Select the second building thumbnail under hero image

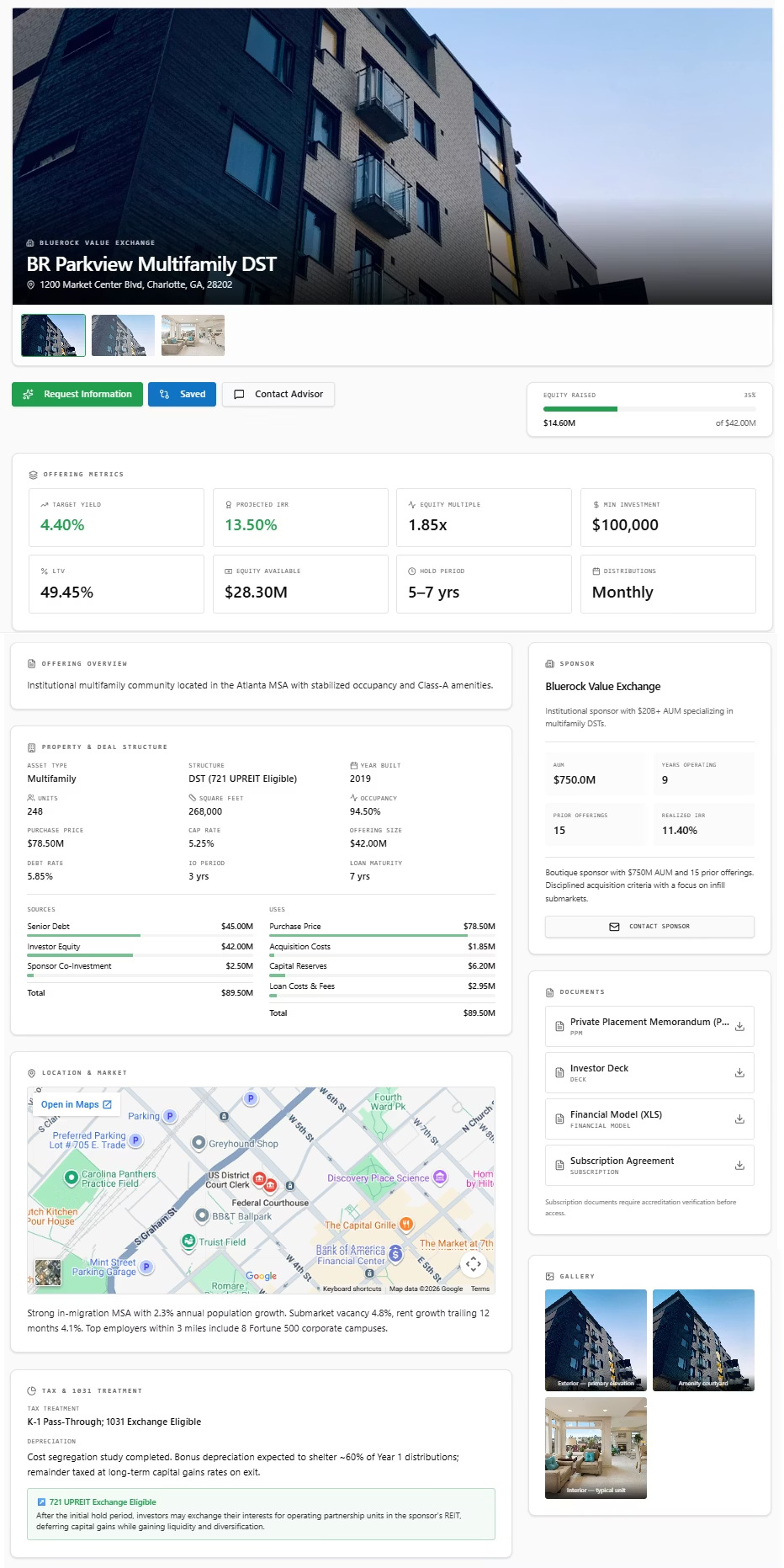click(123, 335)
